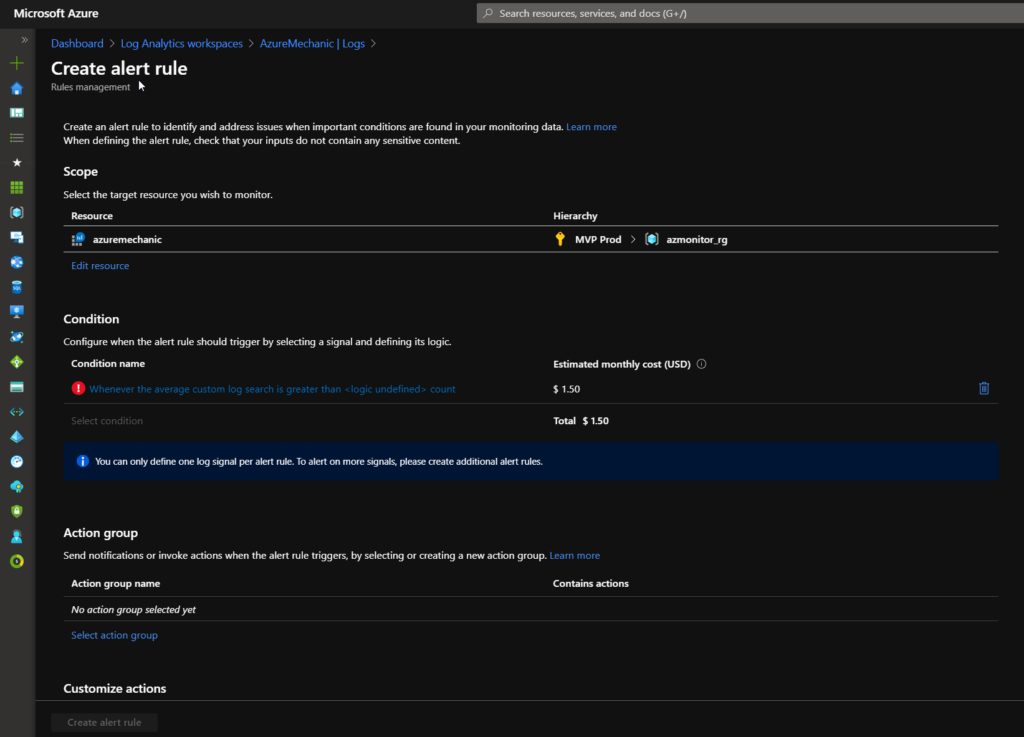Open SQL databases icon
The width and height of the screenshot is (1024, 737).
click(x=17, y=287)
